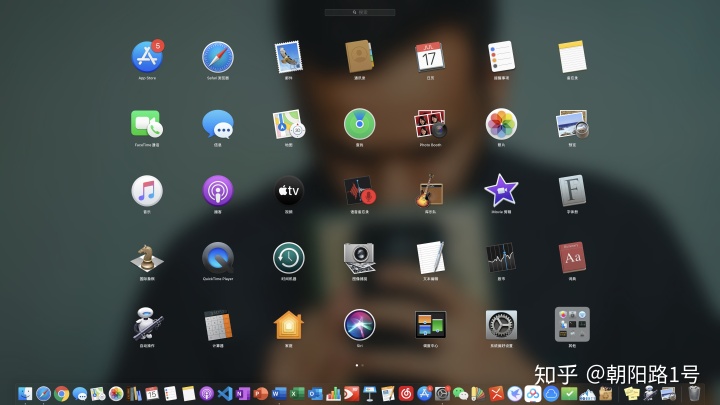Open Numbers from the Dock
This screenshot has height=405, width=720.
(x=333, y=394)
